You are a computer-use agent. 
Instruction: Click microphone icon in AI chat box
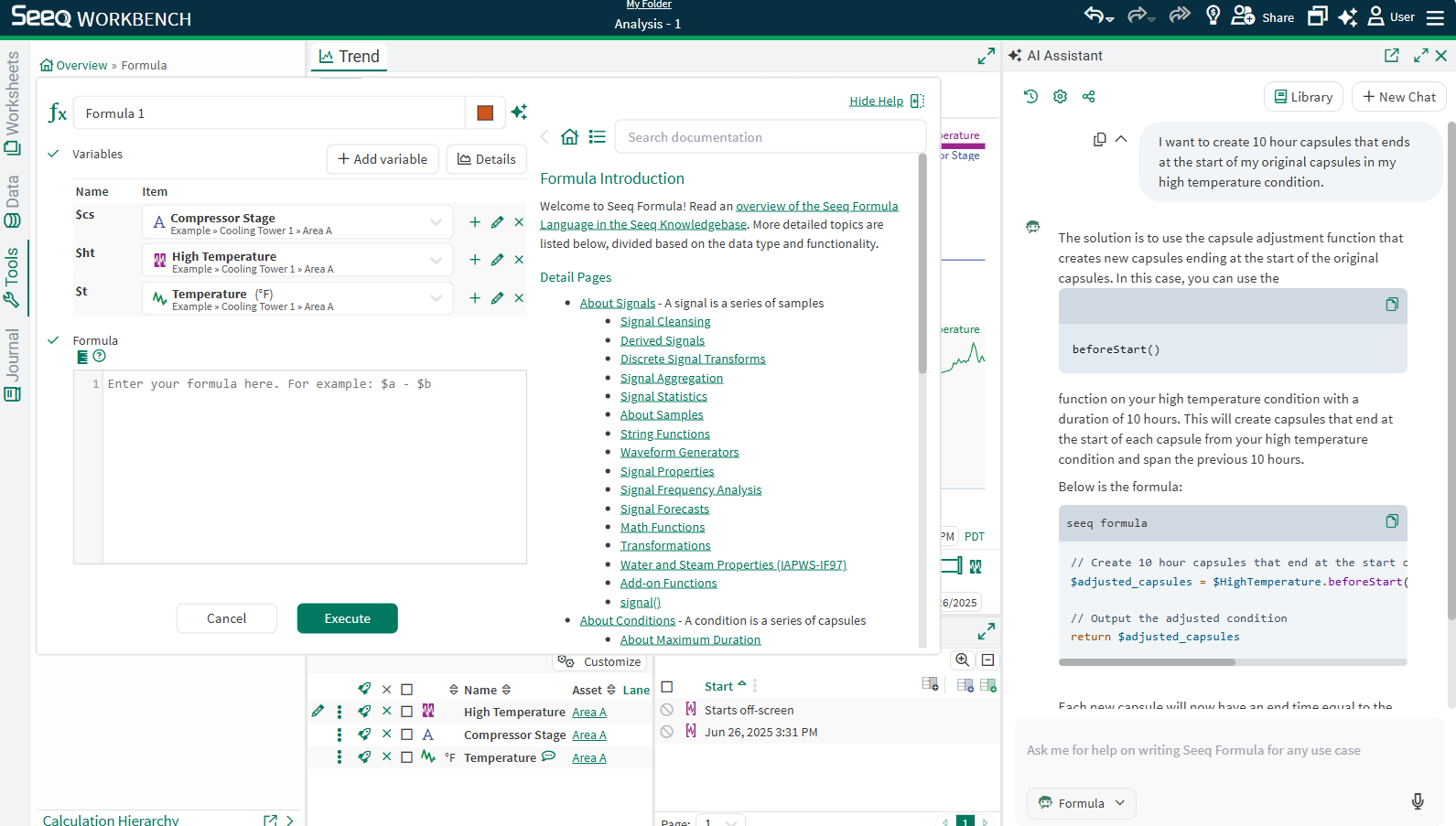1417,802
